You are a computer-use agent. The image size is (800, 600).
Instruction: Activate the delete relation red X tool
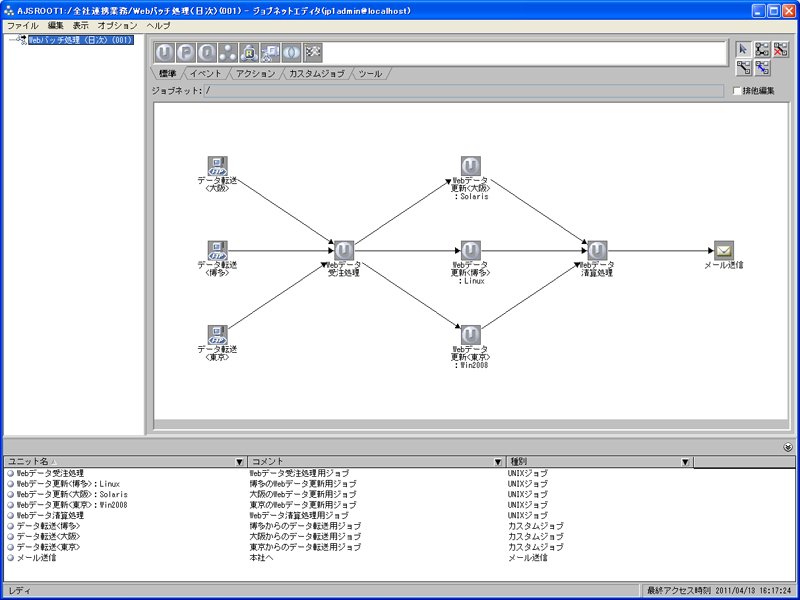[780, 49]
